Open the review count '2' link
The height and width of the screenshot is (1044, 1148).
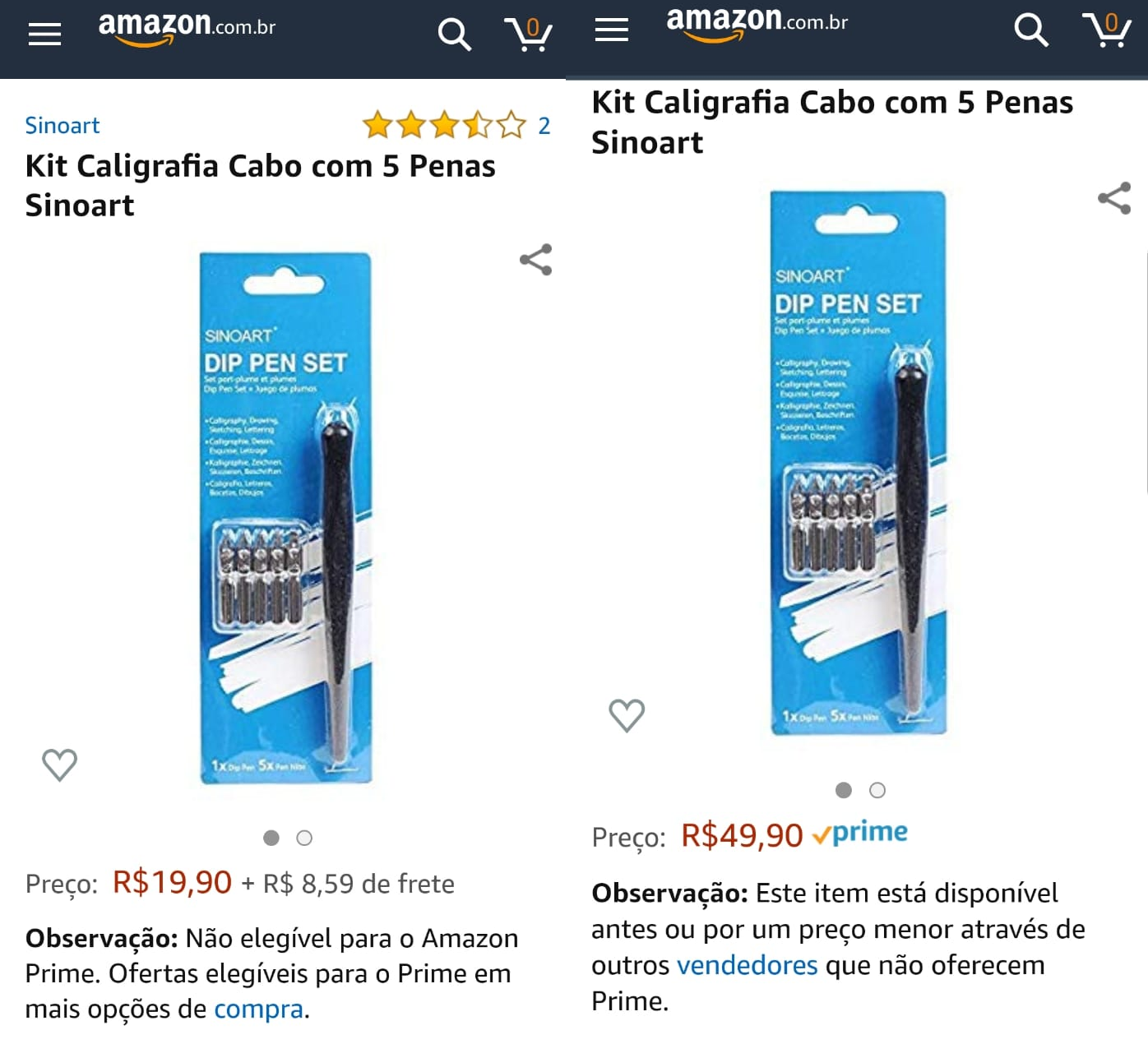coord(544,126)
